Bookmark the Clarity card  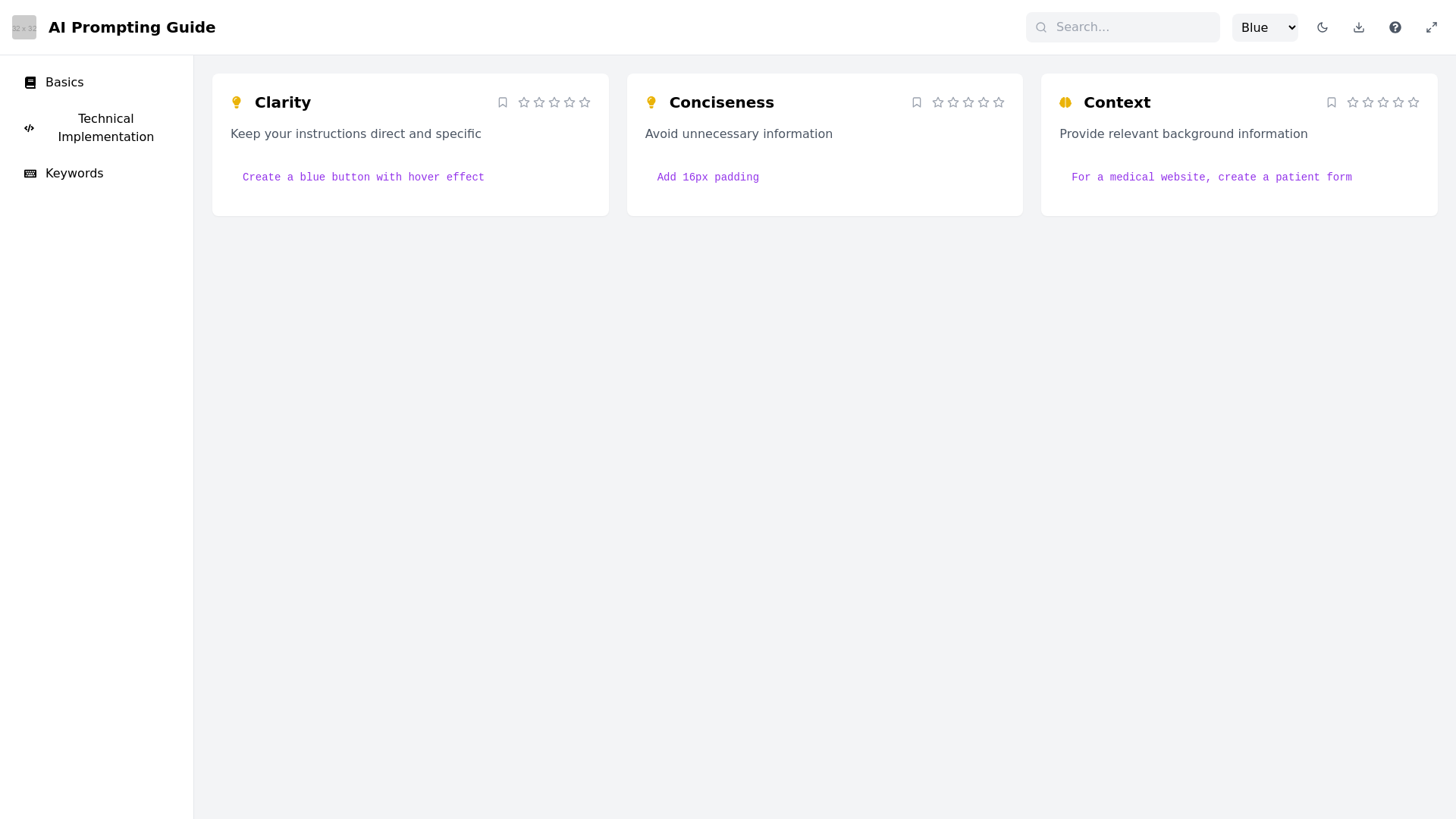pyautogui.click(x=503, y=102)
